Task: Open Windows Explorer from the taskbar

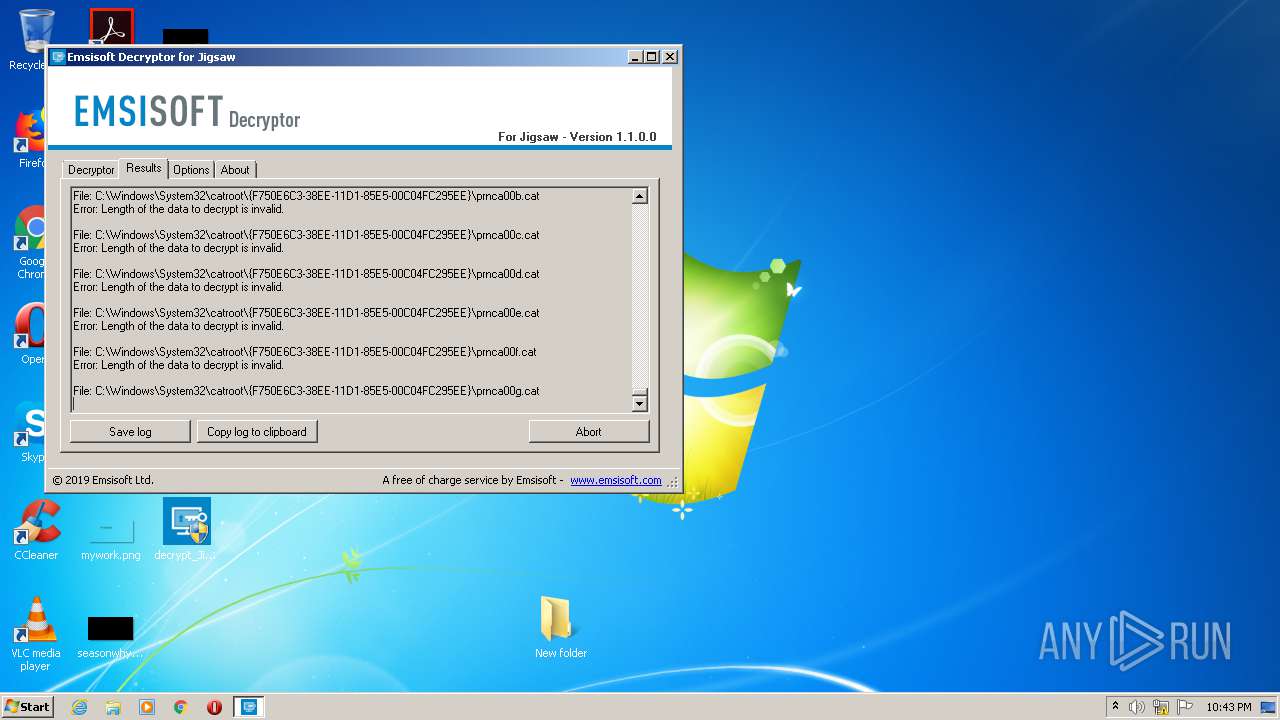Action: coord(113,707)
